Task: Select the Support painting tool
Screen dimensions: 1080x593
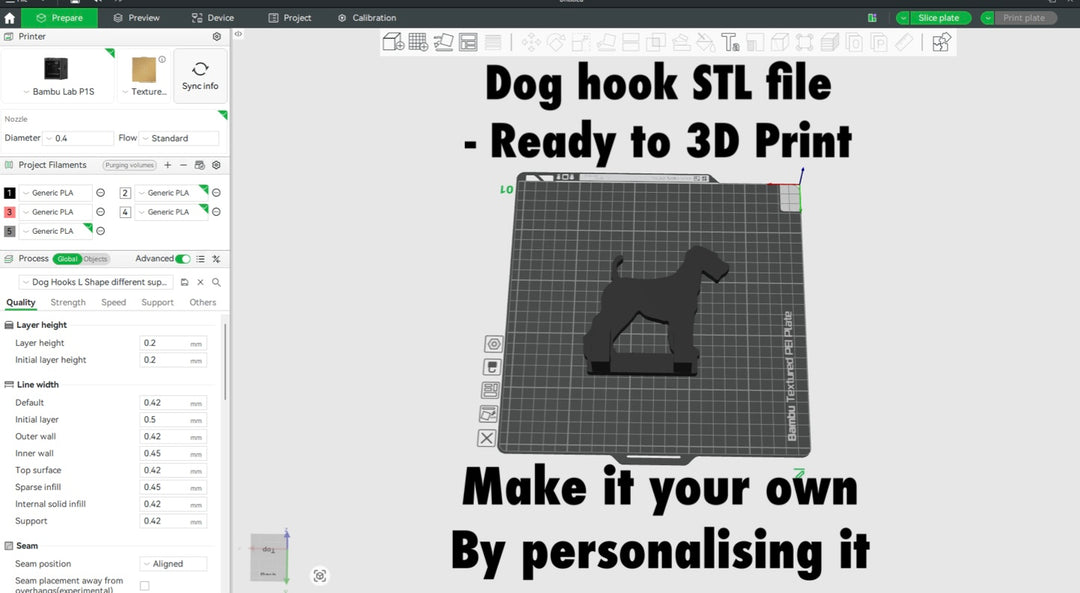Action: (x=681, y=43)
